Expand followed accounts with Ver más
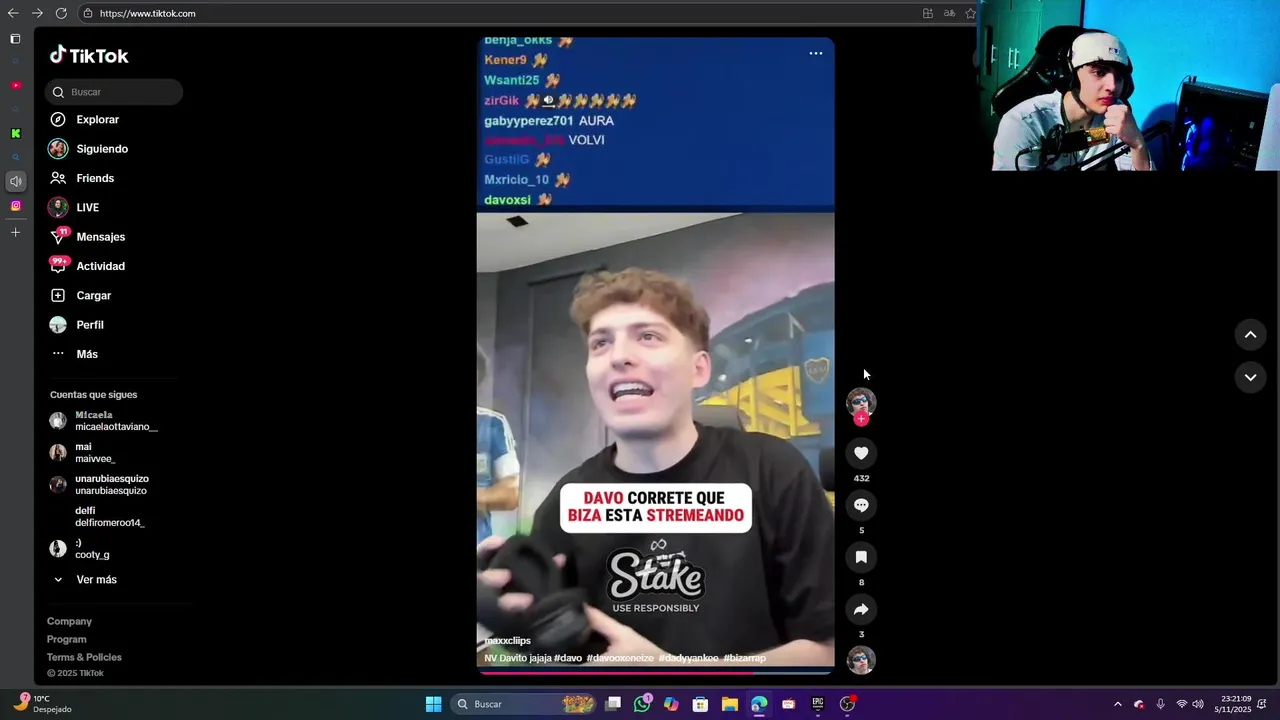This screenshot has width=1280, height=720. point(96,579)
